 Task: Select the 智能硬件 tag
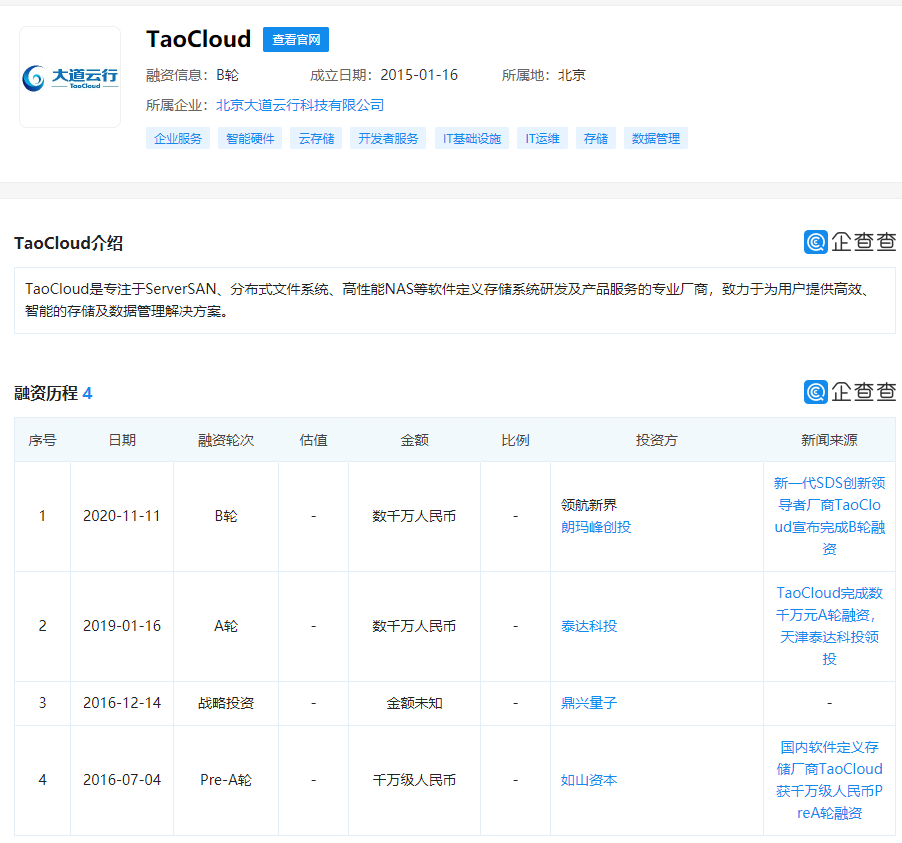coord(250,139)
